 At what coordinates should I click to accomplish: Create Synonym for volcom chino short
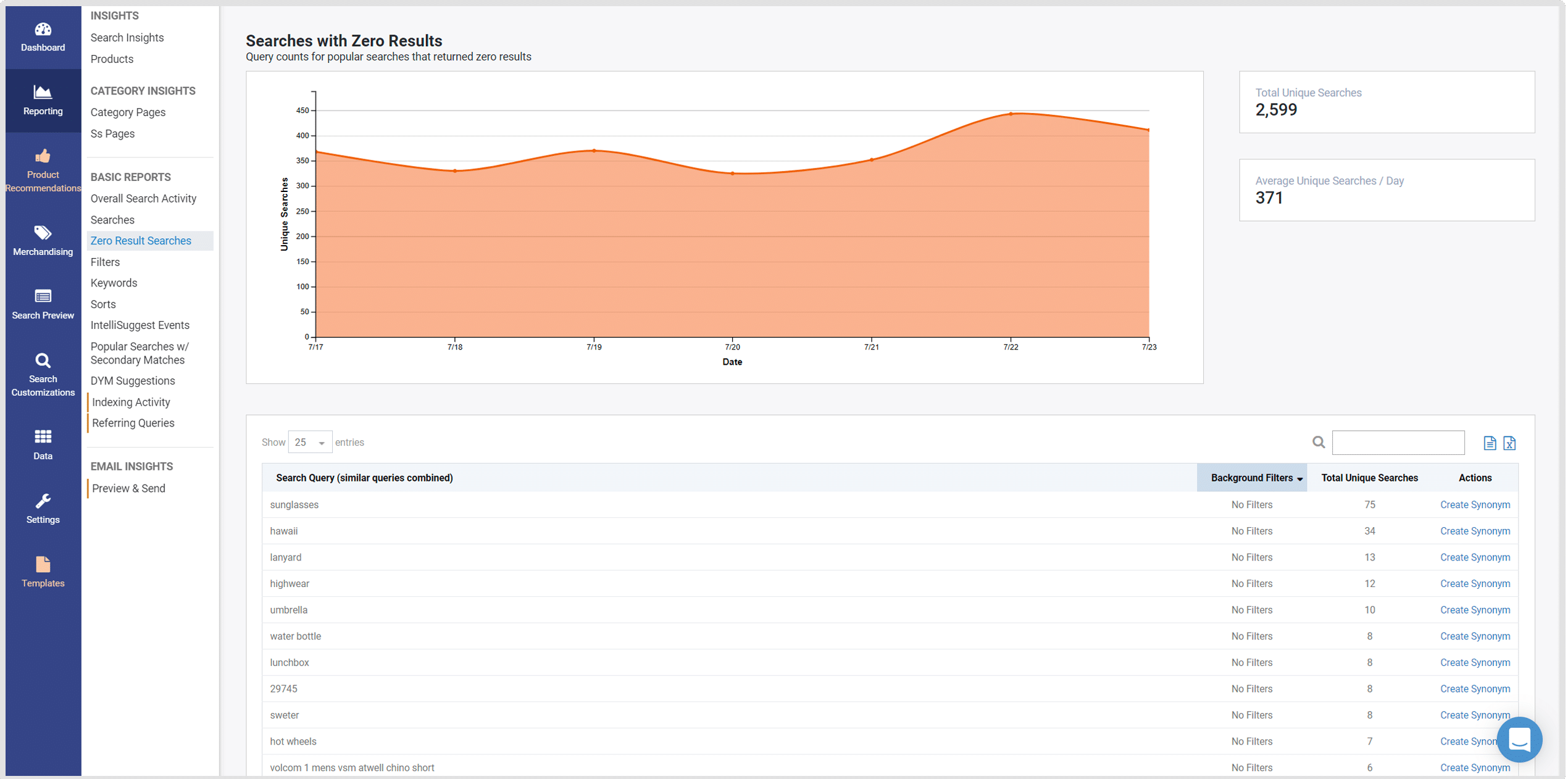click(1475, 768)
